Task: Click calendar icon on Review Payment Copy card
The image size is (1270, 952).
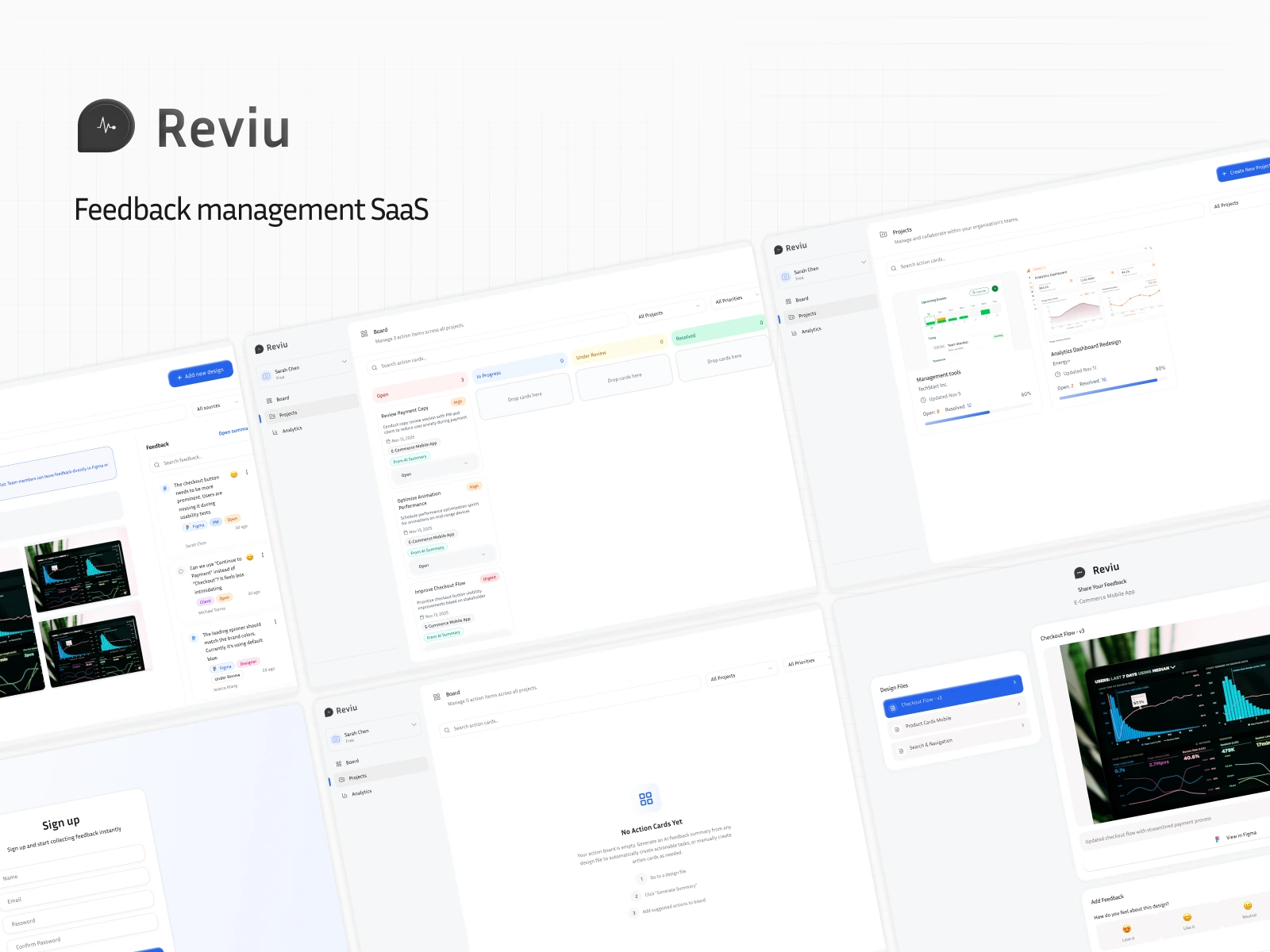Action: click(388, 441)
